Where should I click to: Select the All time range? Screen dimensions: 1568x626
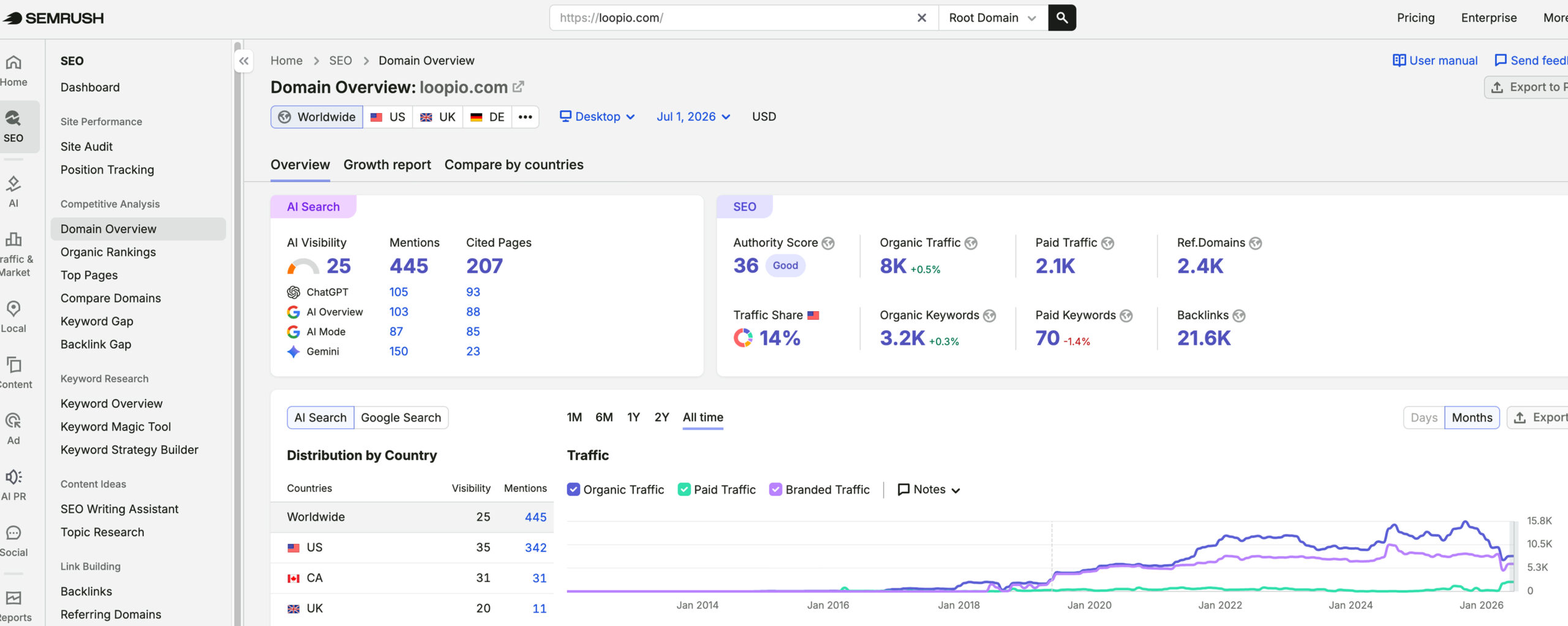pos(703,417)
